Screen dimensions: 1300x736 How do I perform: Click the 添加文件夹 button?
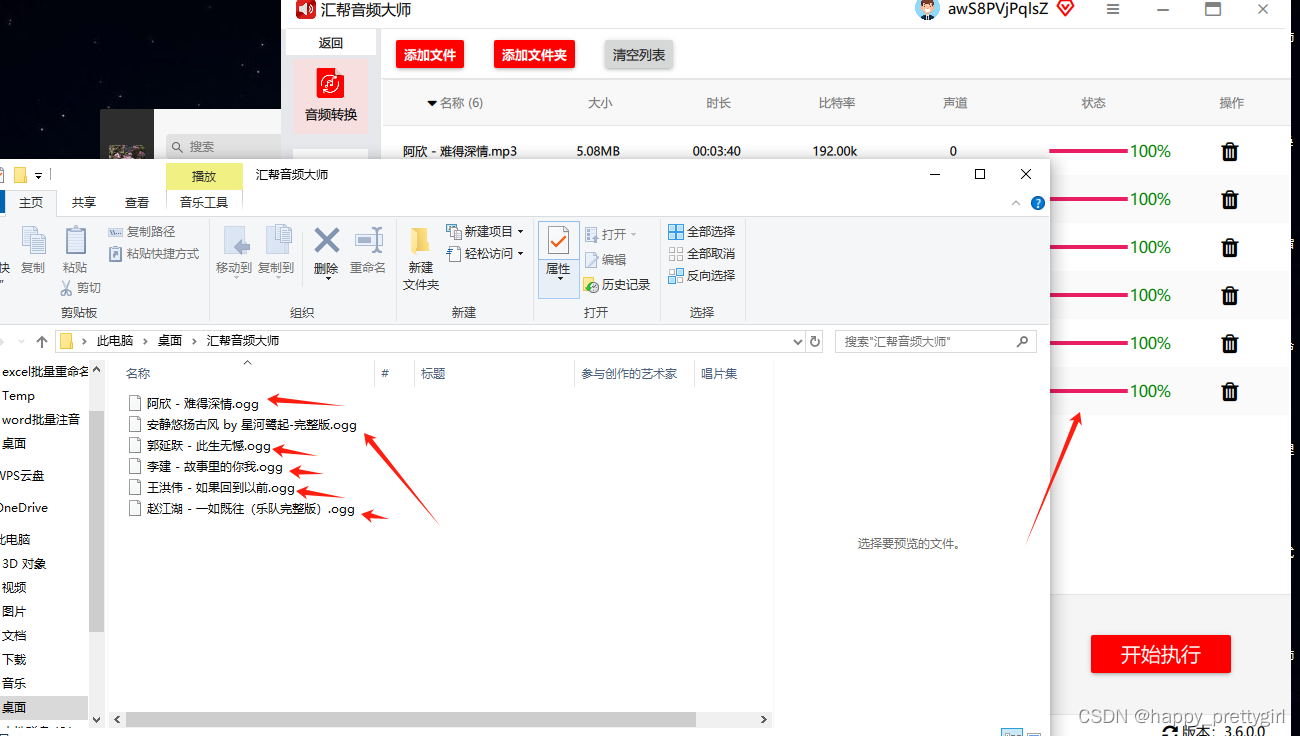[x=534, y=55]
